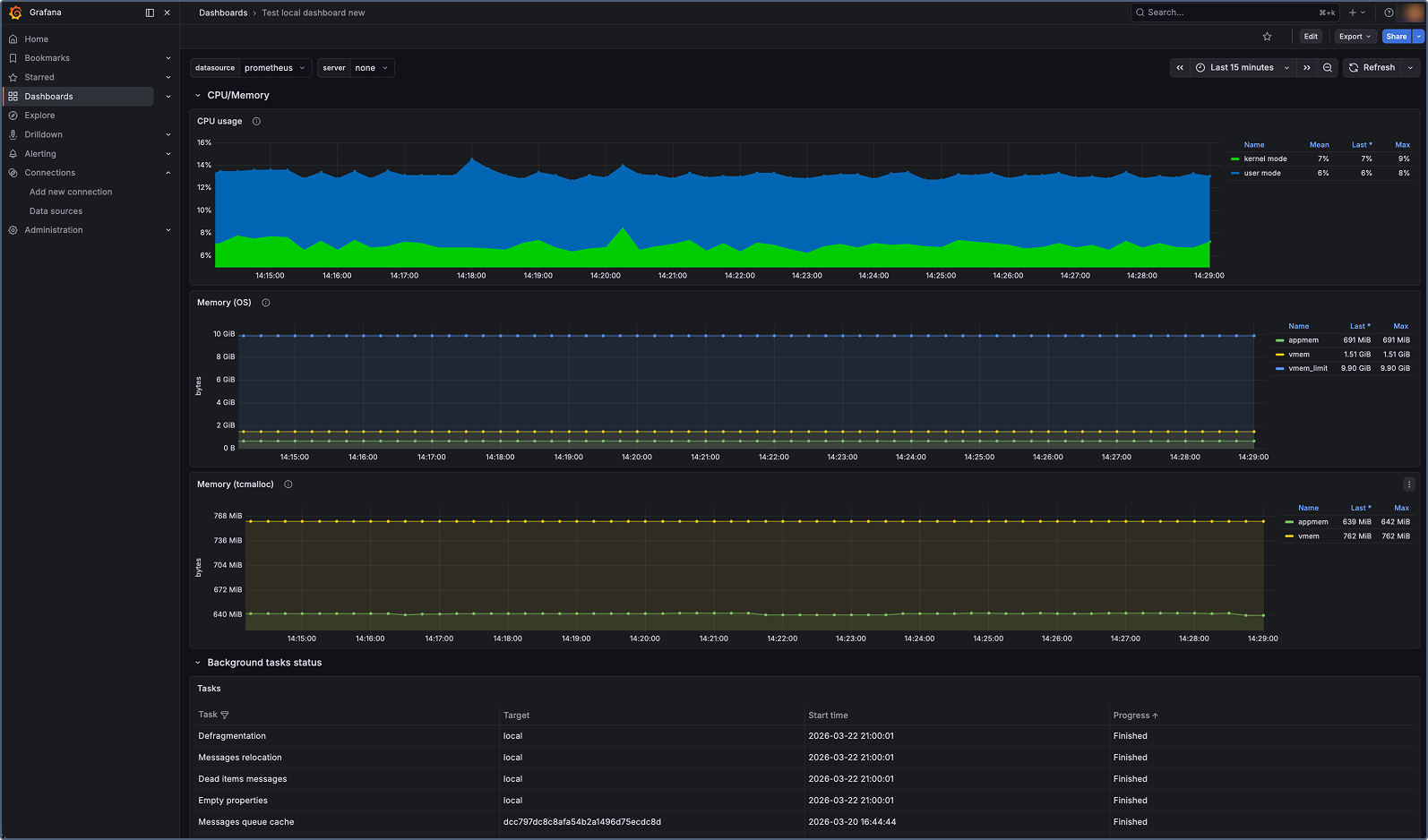Open the help question mark icon
The width and height of the screenshot is (1428, 840).
1389,13
